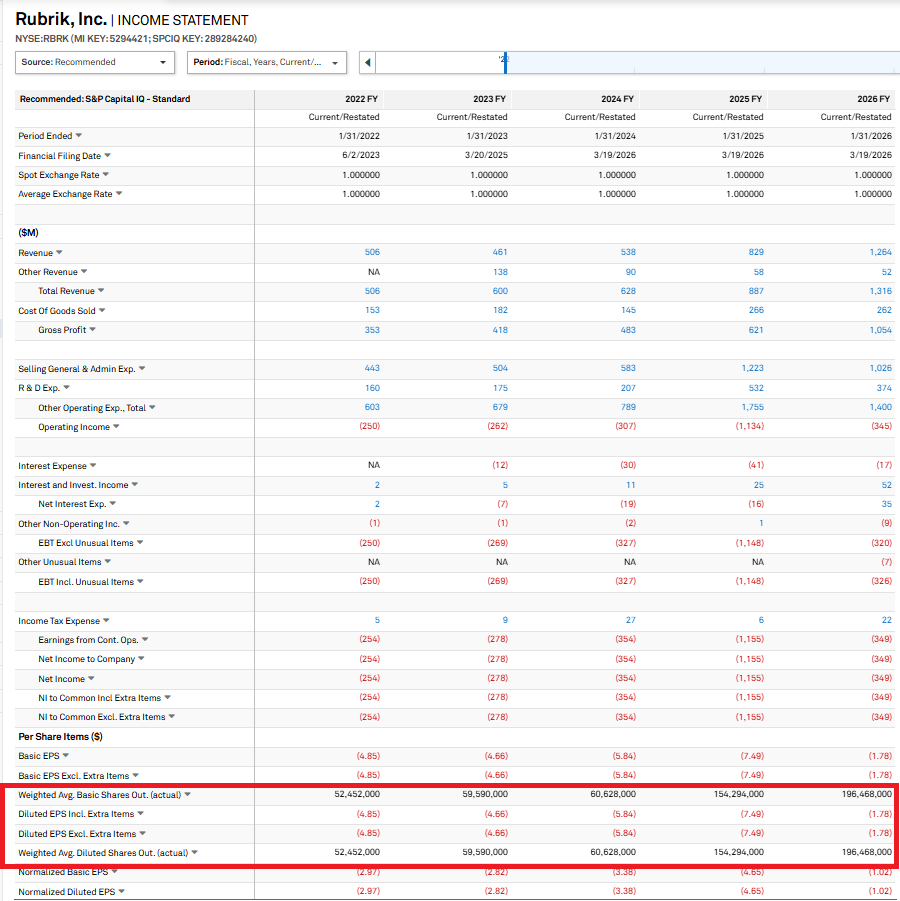Screen dimensions: 900x901
Task: Open EBT Excl Unusual Items row arrow
Action: tap(140, 542)
